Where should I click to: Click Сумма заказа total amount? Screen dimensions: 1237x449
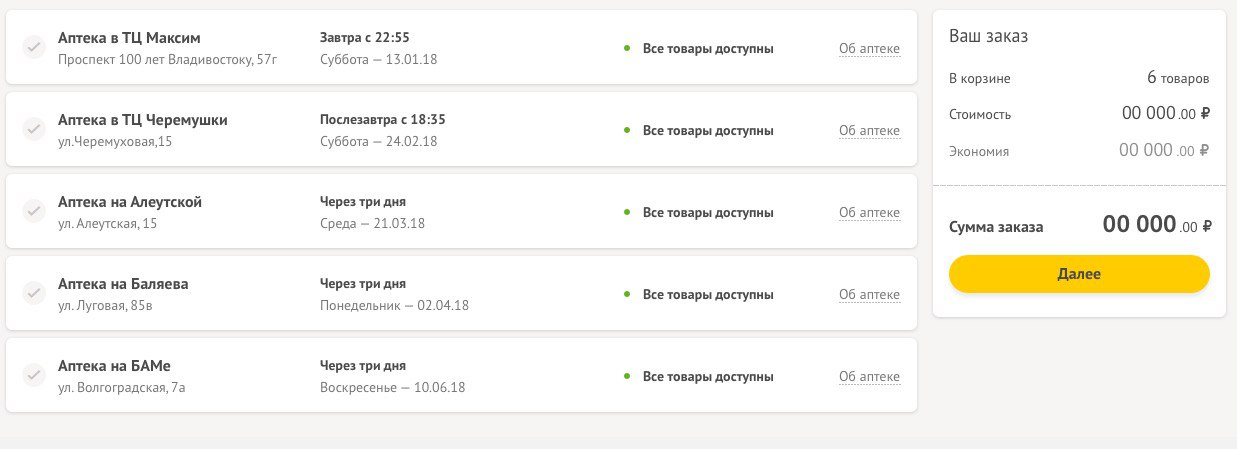click(x=1157, y=225)
